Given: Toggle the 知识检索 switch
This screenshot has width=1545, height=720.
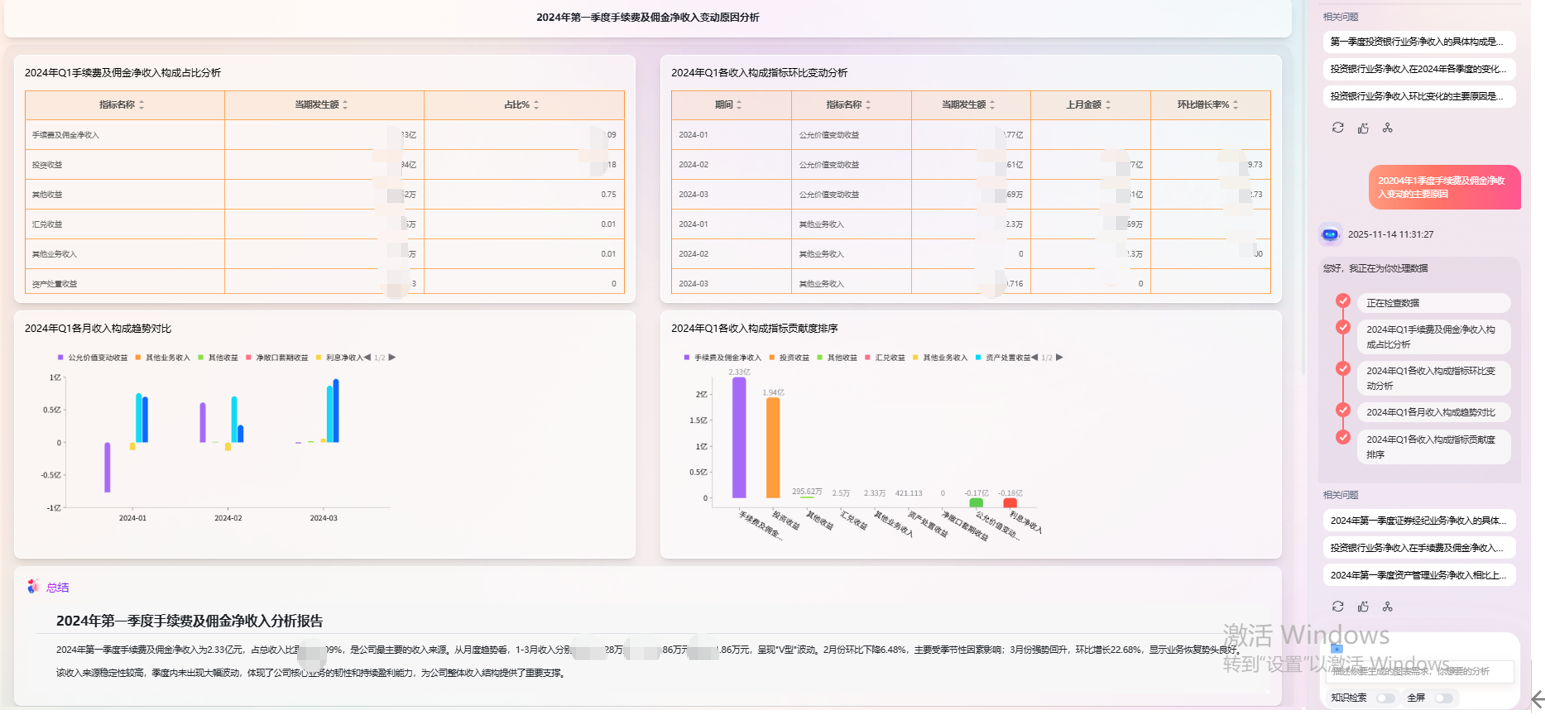Looking at the screenshot, I should pyautogui.click(x=1385, y=697).
